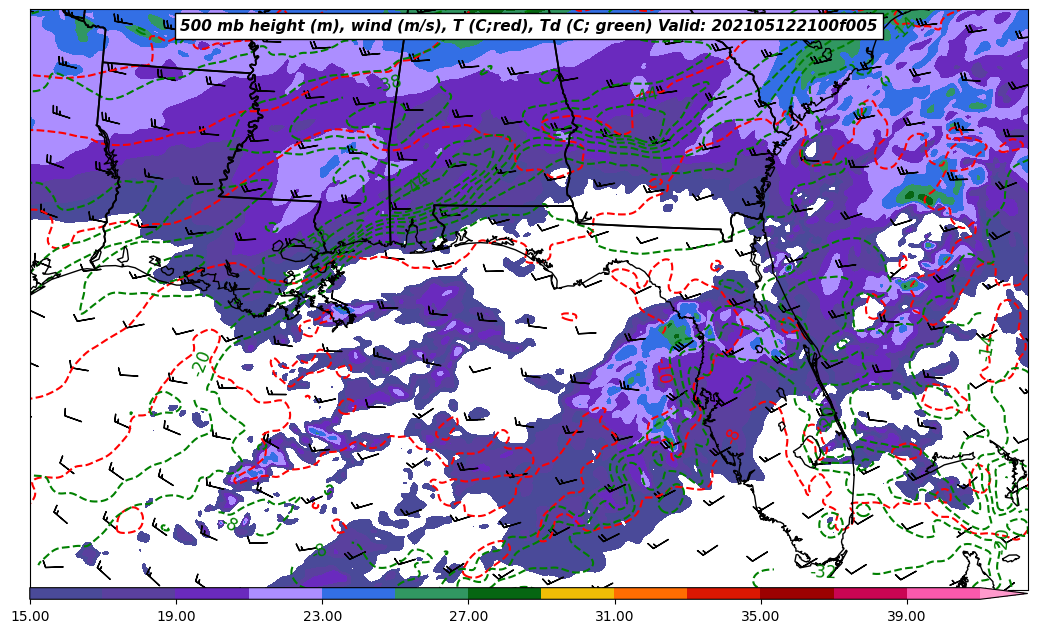Click the green "20" dewpoint contour label
The width and height of the screenshot is (1037, 633).
202,362
